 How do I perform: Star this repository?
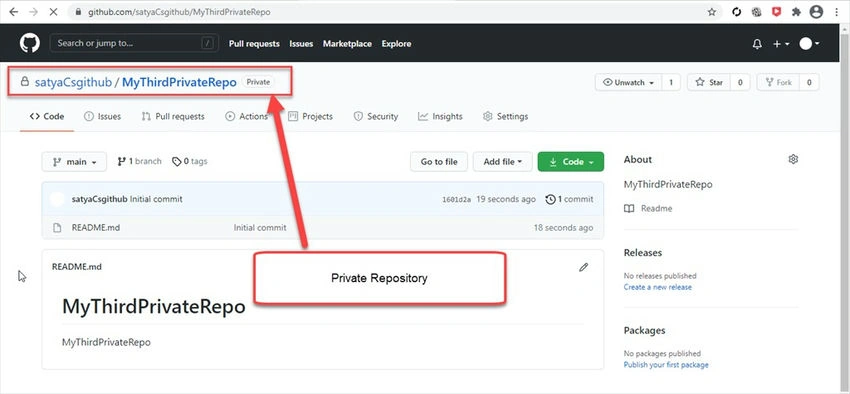[x=709, y=82]
